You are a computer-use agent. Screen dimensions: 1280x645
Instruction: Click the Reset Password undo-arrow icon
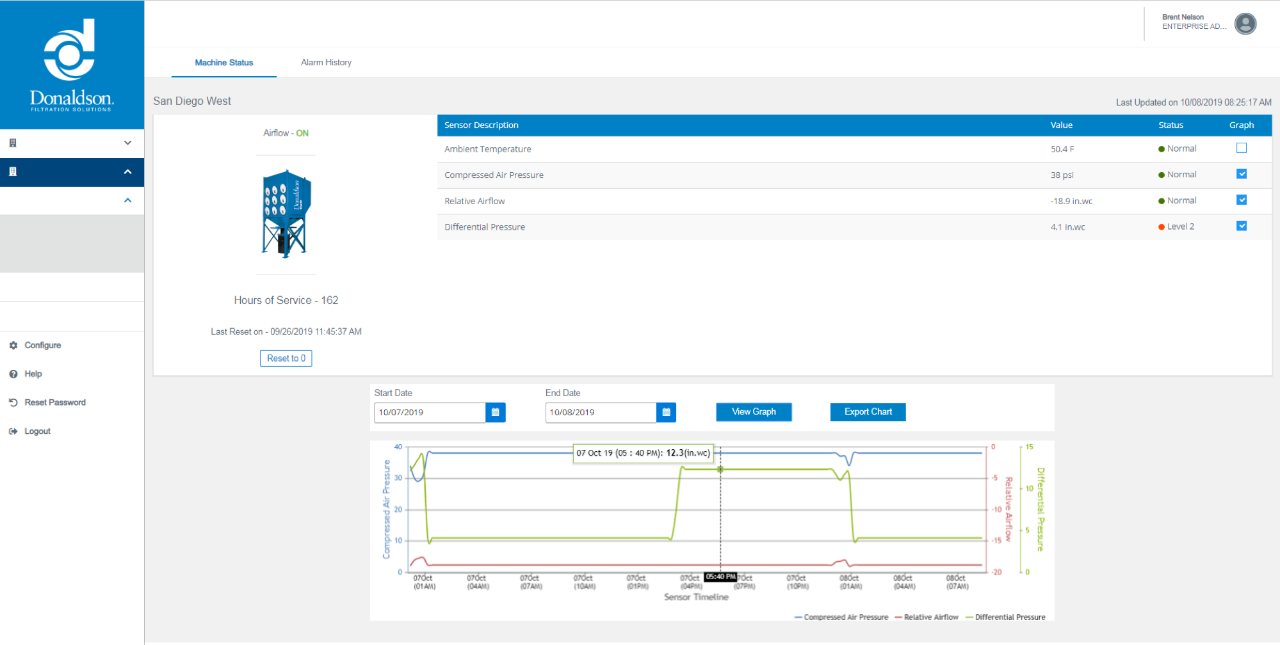tap(13, 403)
